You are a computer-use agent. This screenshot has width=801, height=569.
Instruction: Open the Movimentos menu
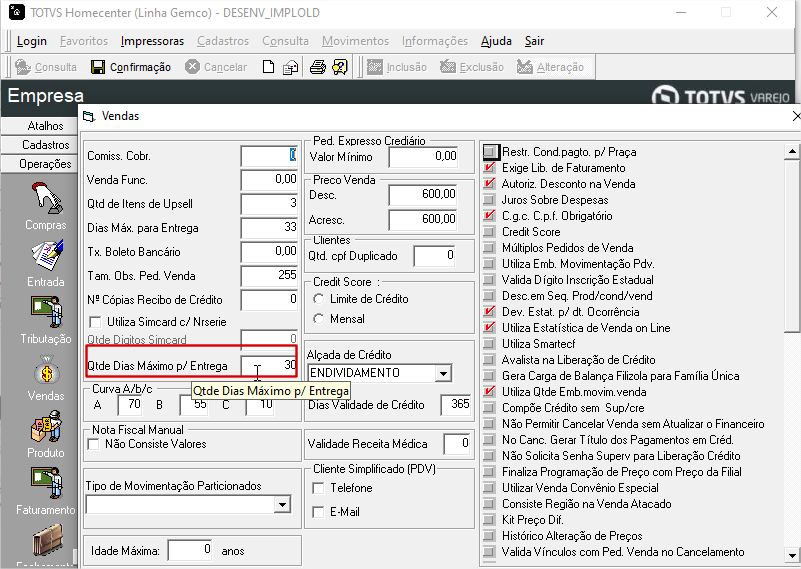[356, 41]
